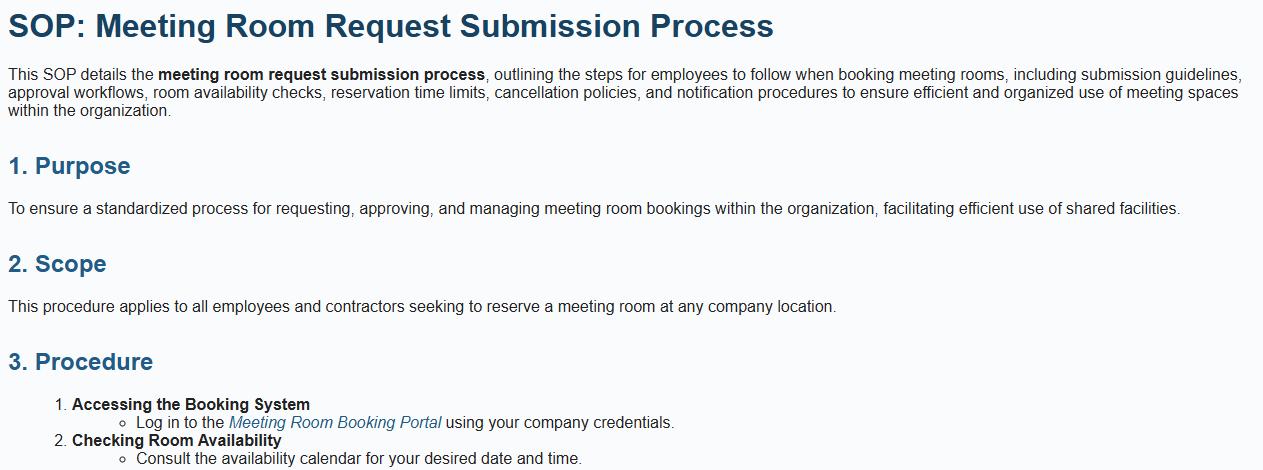Open the Meeting Room Booking Portal link
Image resolution: width=1263 pixels, height=470 pixels.
tap(335, 423)
